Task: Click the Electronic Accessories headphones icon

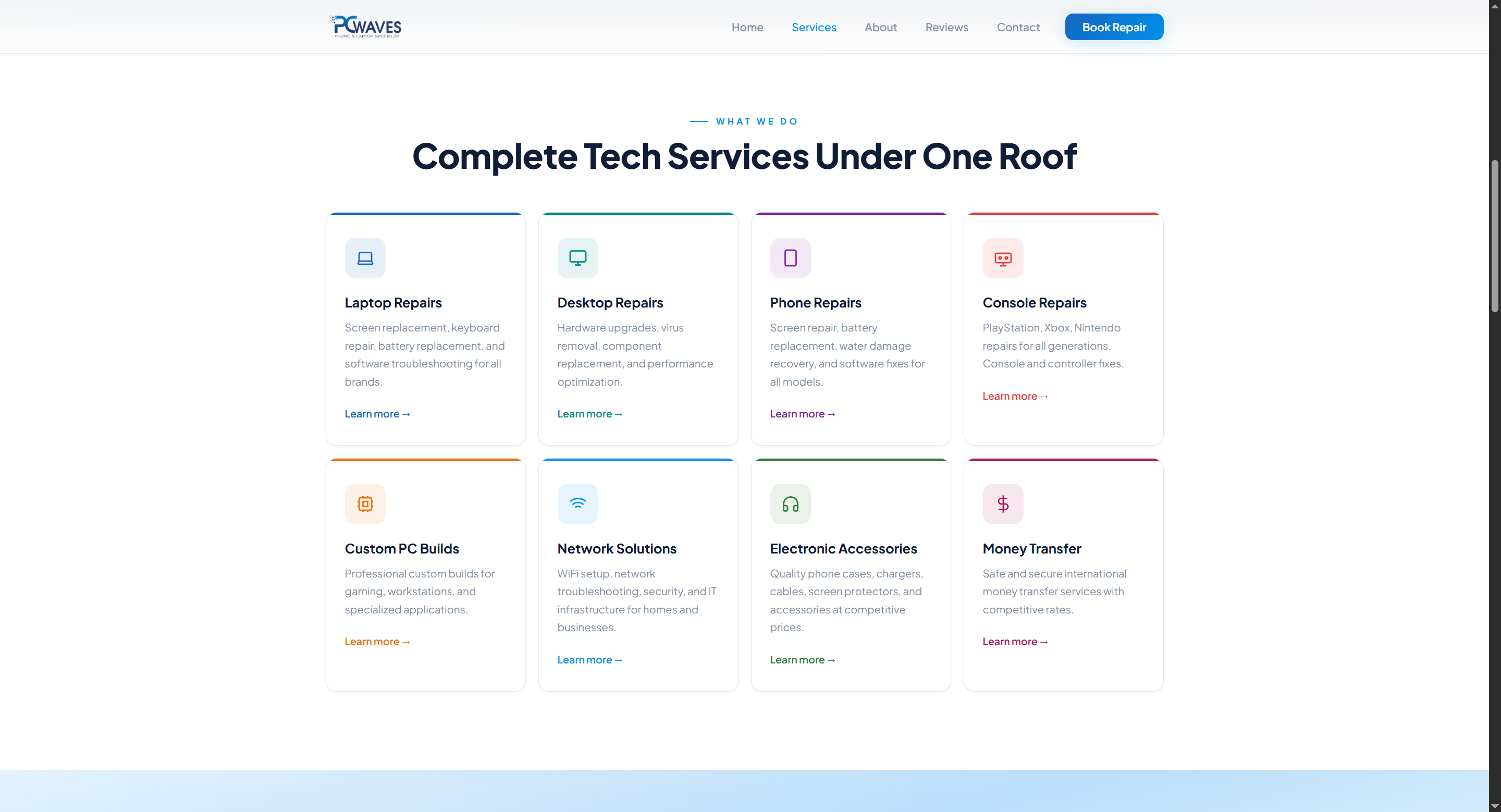Action: pyautogui.click(x=790, y=503)
